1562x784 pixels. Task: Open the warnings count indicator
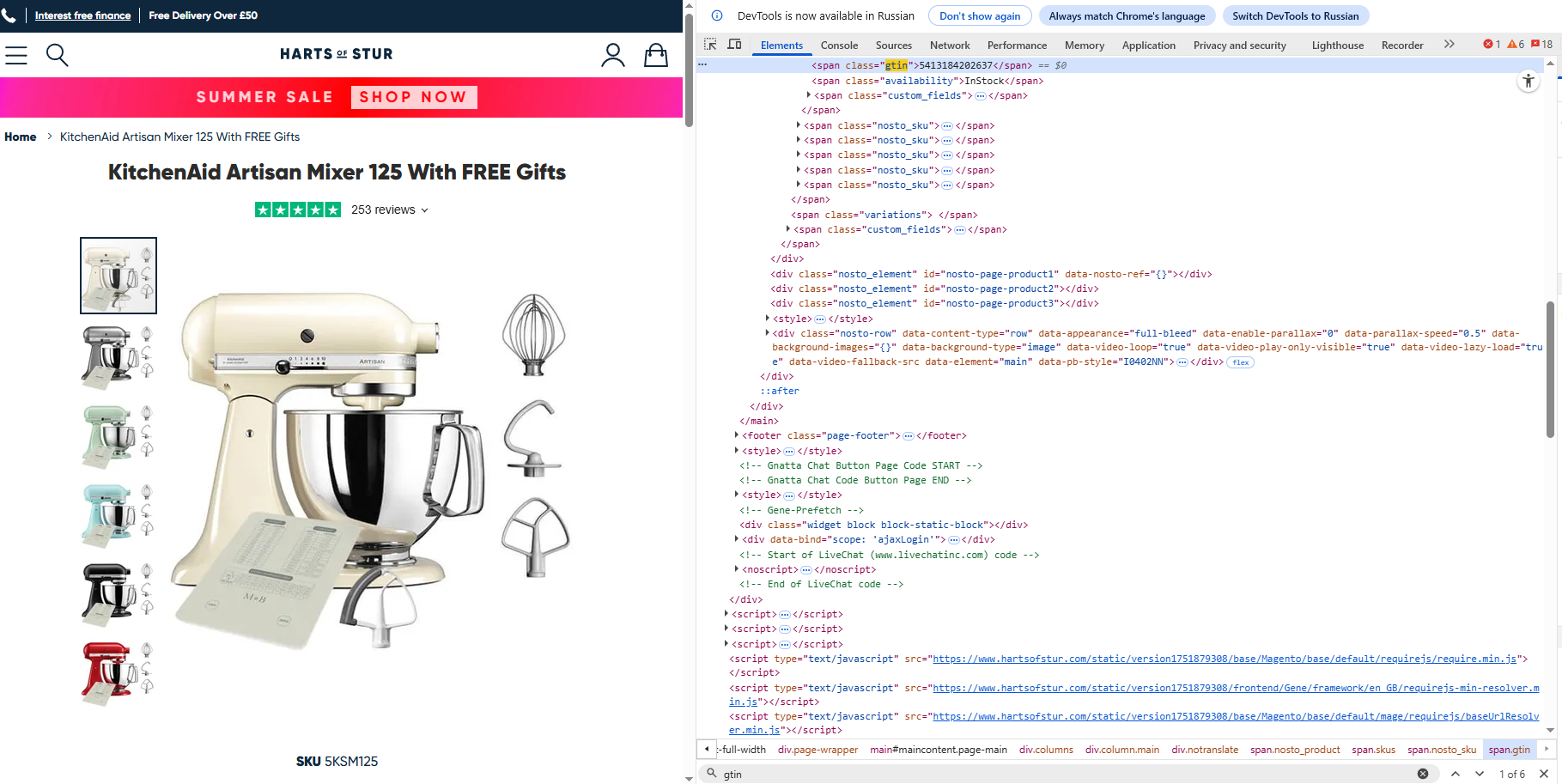point(1516,45)
